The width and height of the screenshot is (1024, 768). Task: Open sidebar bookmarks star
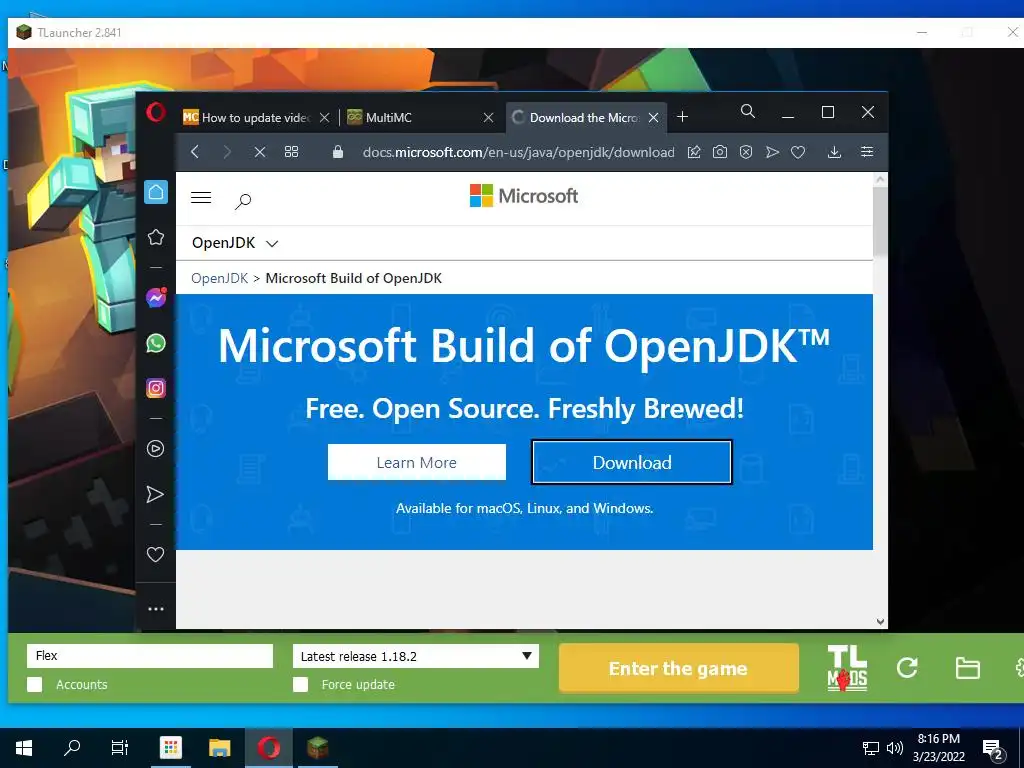pos(155,237)
